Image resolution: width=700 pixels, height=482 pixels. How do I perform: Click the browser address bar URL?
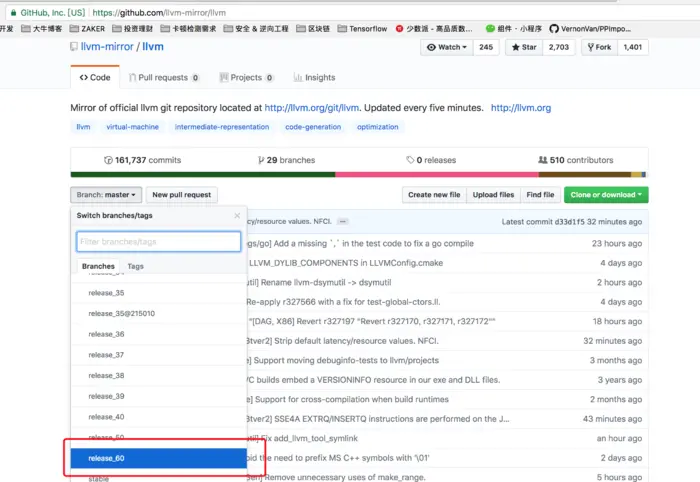pos(159,12)
